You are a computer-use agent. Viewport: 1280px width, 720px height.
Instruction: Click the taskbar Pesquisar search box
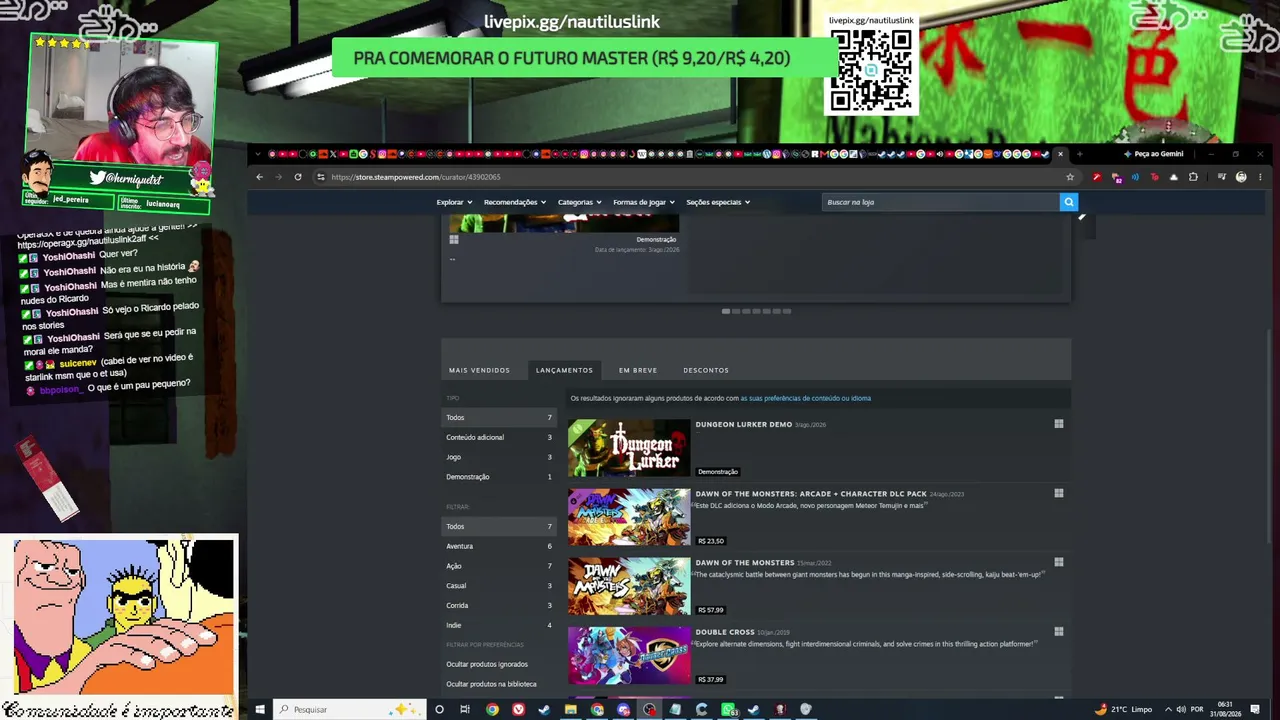(348, 709)
